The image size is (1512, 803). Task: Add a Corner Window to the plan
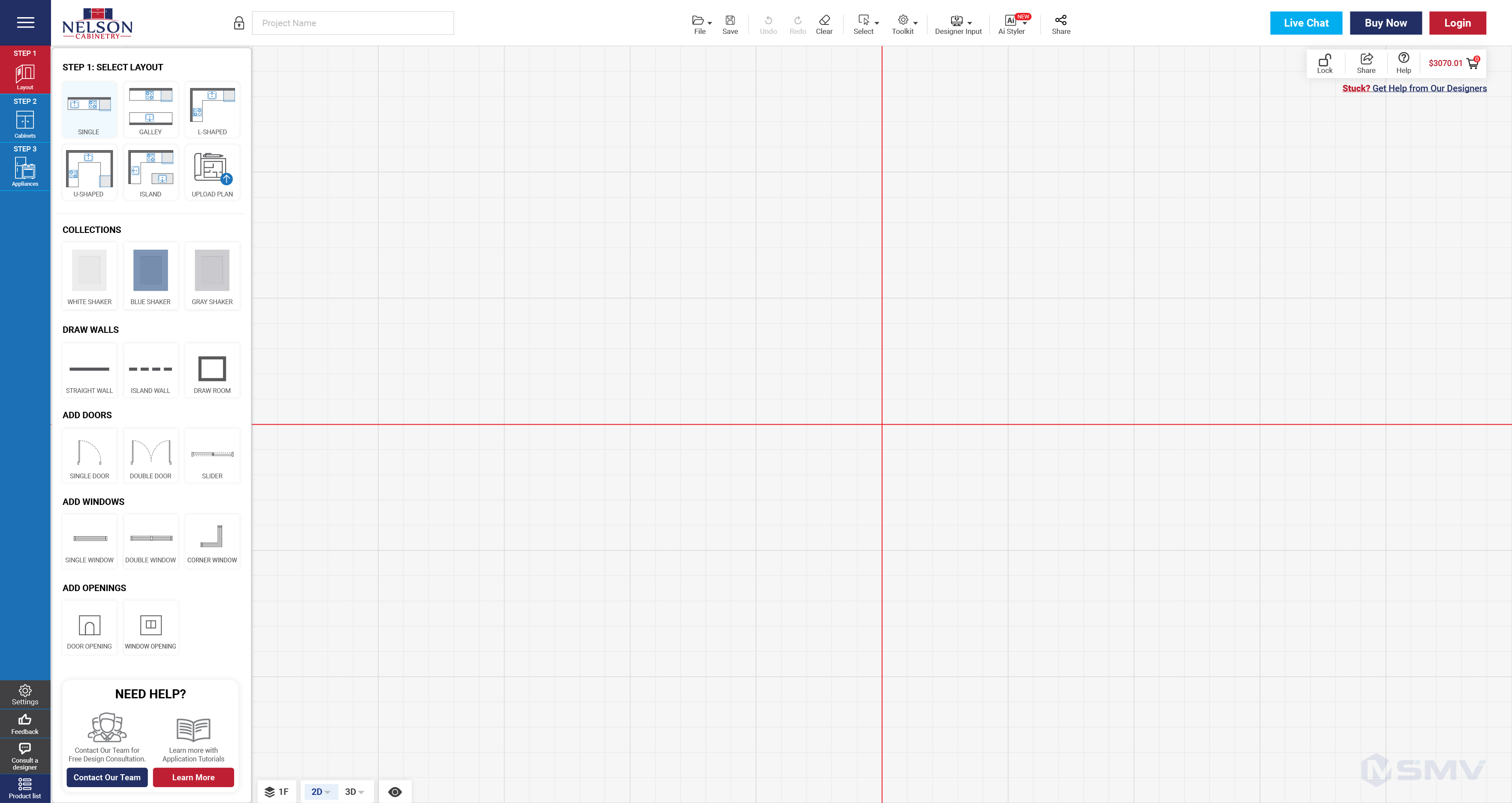coord(212,540)
